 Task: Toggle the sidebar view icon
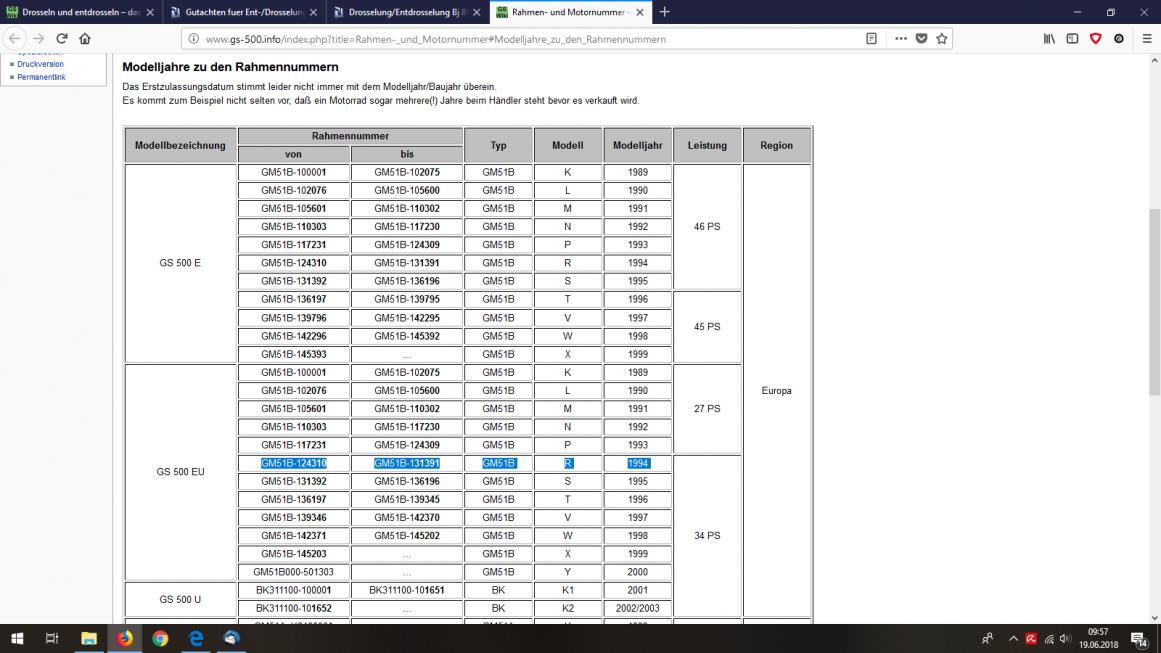coord(1072,38)
